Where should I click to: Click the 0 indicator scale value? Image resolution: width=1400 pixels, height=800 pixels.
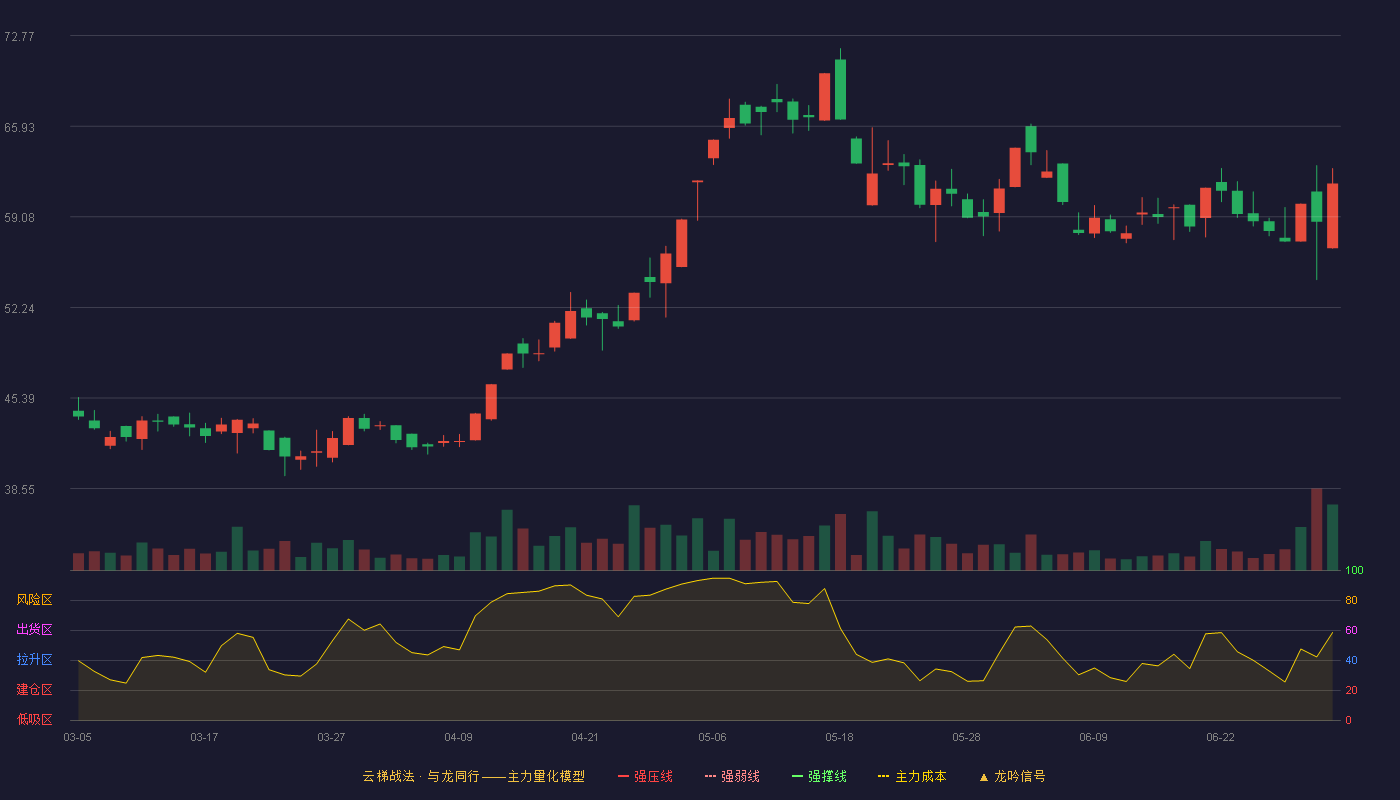(x=1348, y=720)
